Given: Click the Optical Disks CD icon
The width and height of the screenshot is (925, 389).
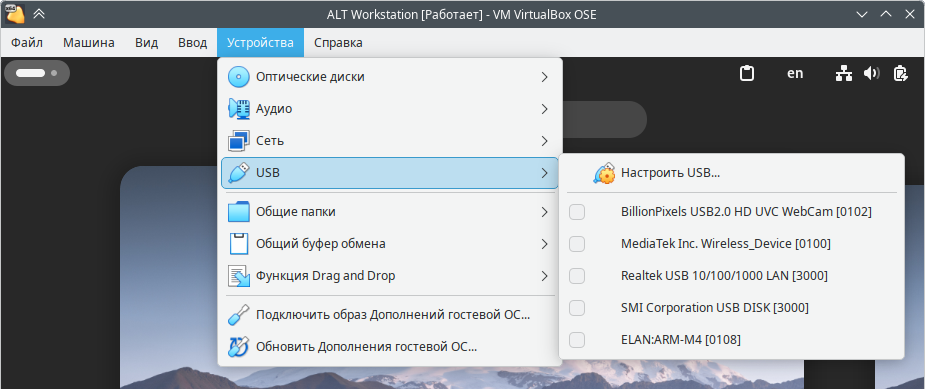Looking at the screenshot, I should click(239, 77).
